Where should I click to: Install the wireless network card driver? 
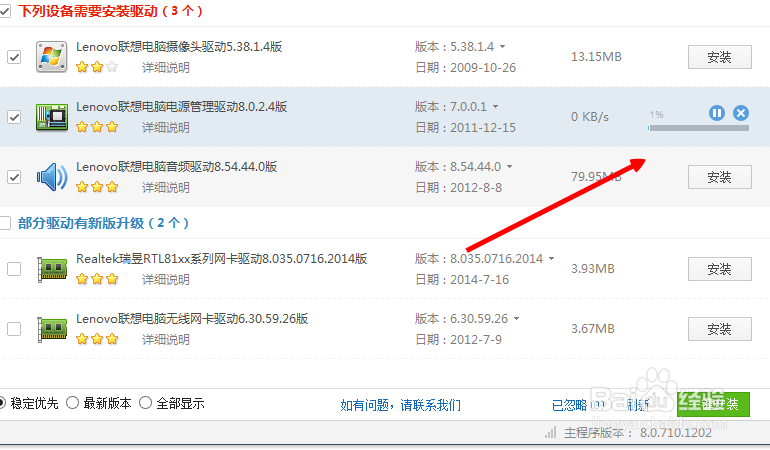719,329
